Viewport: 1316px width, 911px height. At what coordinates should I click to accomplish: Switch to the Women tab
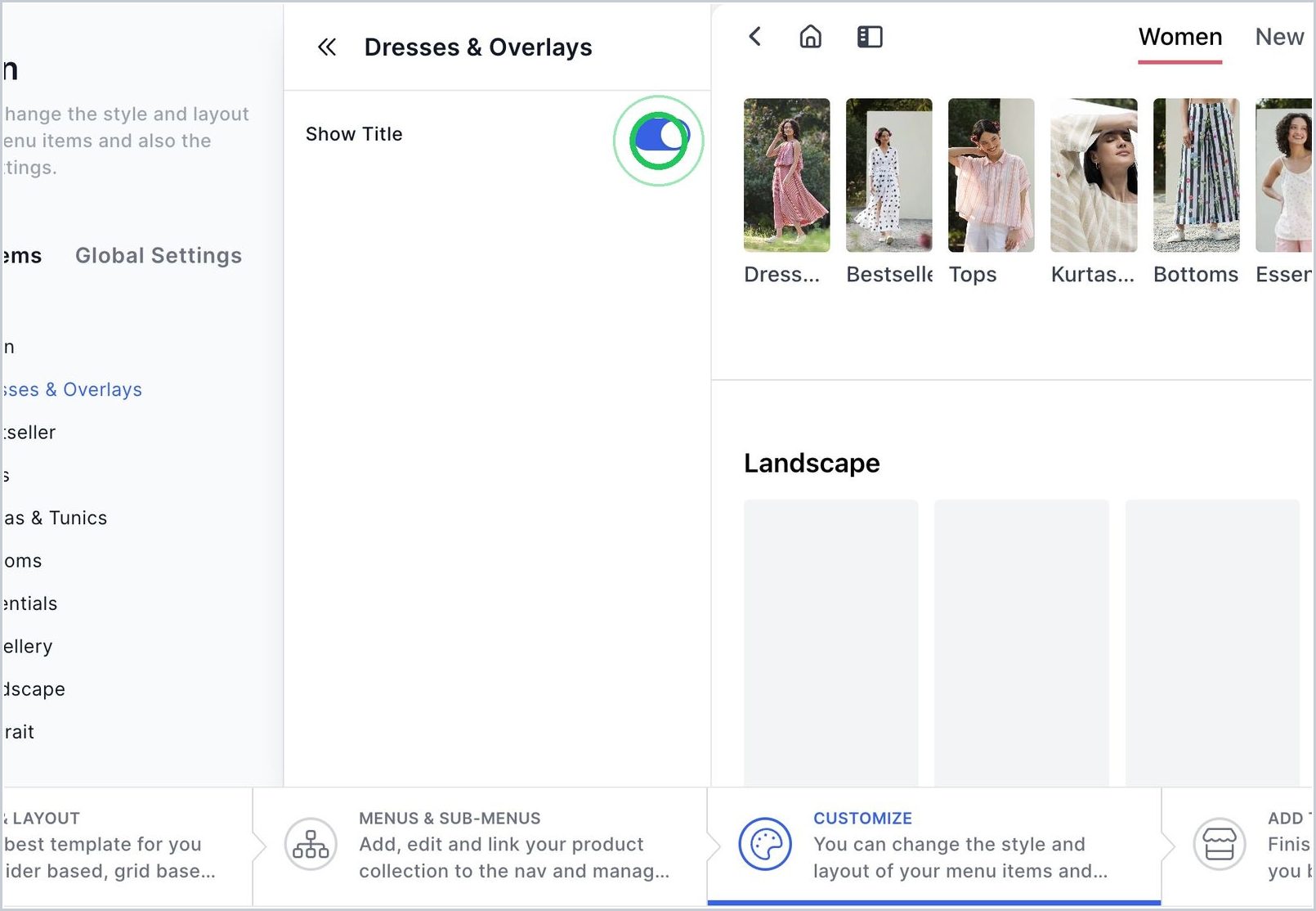(1180, 37)
